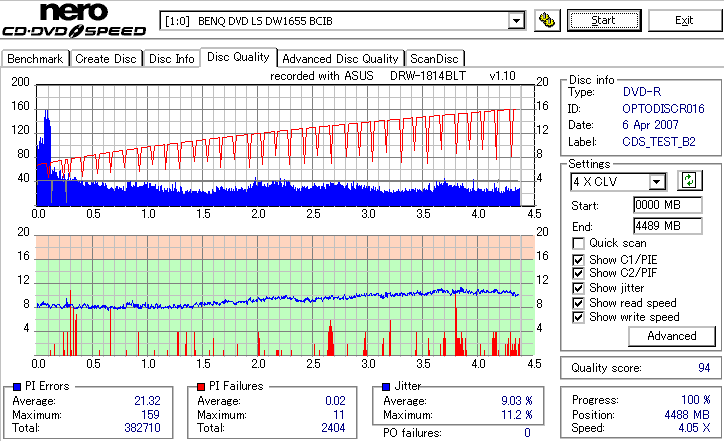Viewport: 724px width, 441px height.
Task: Toggle Show C1/PIE checkbox
Action: (x=578, y=260)
